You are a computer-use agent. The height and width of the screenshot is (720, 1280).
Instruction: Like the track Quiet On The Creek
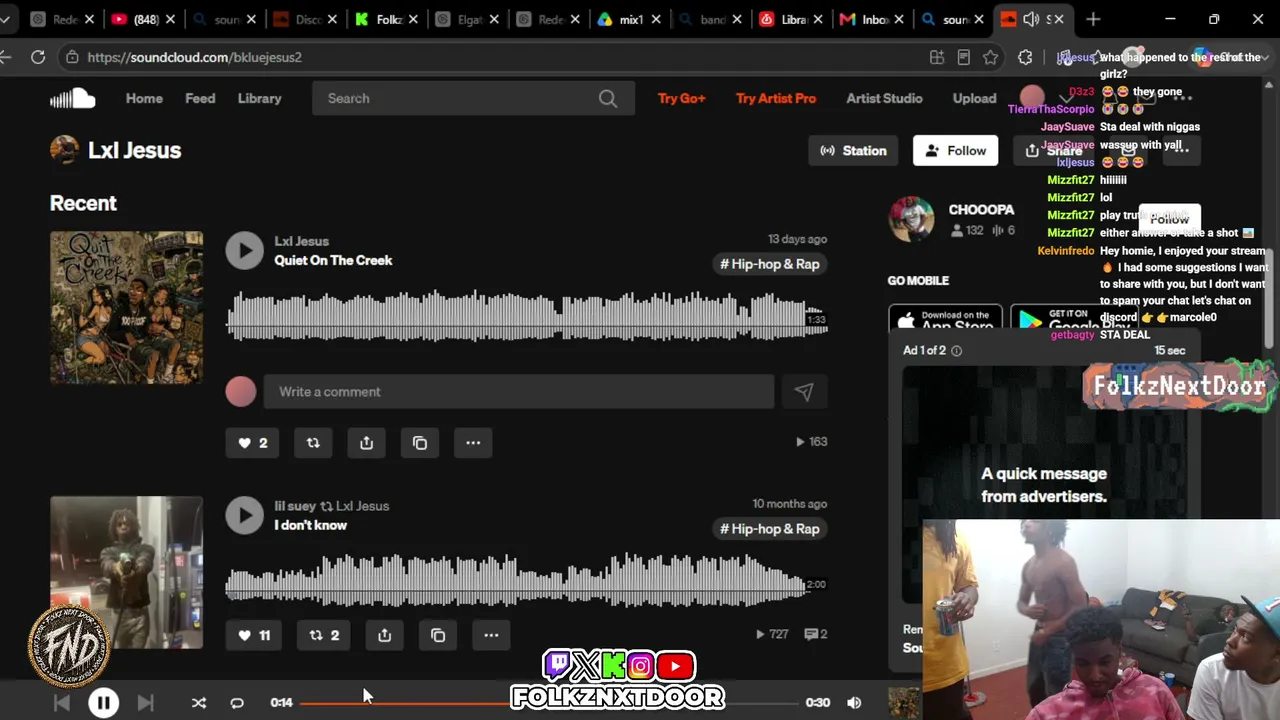click(x=253, y=443)
